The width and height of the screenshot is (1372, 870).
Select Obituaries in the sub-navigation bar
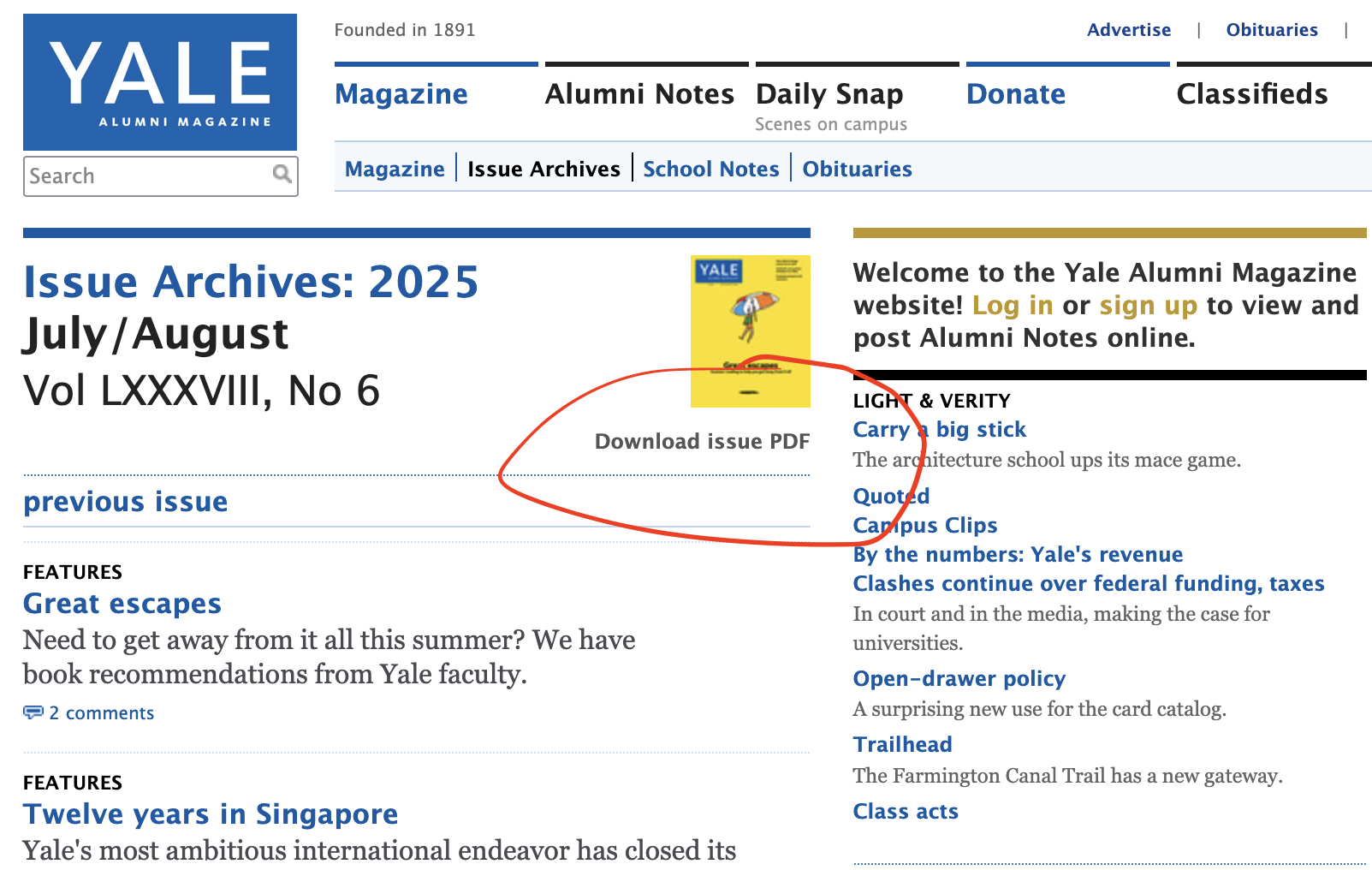857,169
